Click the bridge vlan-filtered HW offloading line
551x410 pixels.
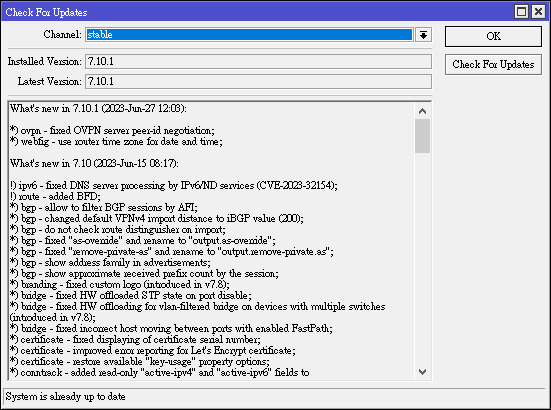197,312
